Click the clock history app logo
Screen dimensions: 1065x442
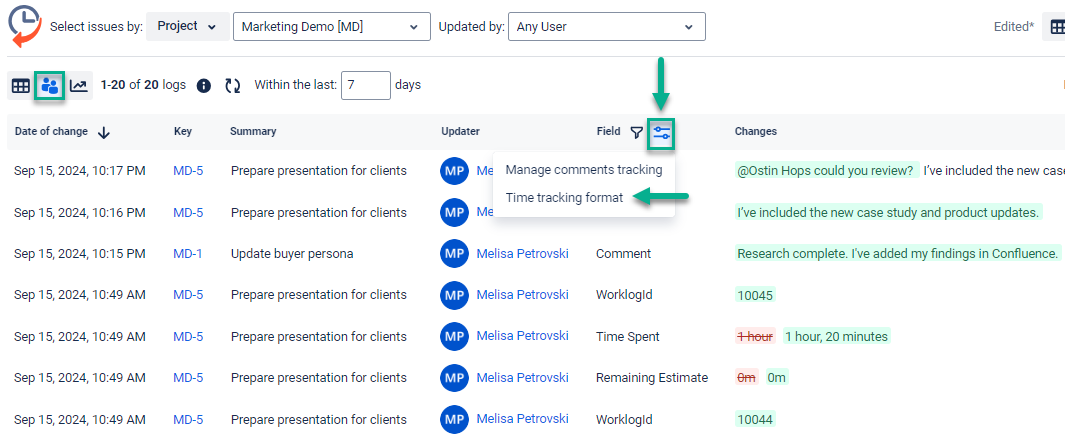25,25
